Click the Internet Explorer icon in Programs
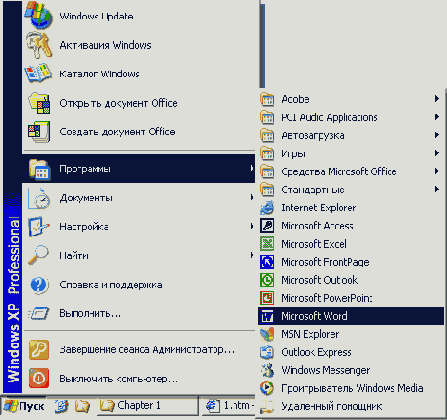Image resolution: width=447 pixels, height=420 pixels. [267, 208]
